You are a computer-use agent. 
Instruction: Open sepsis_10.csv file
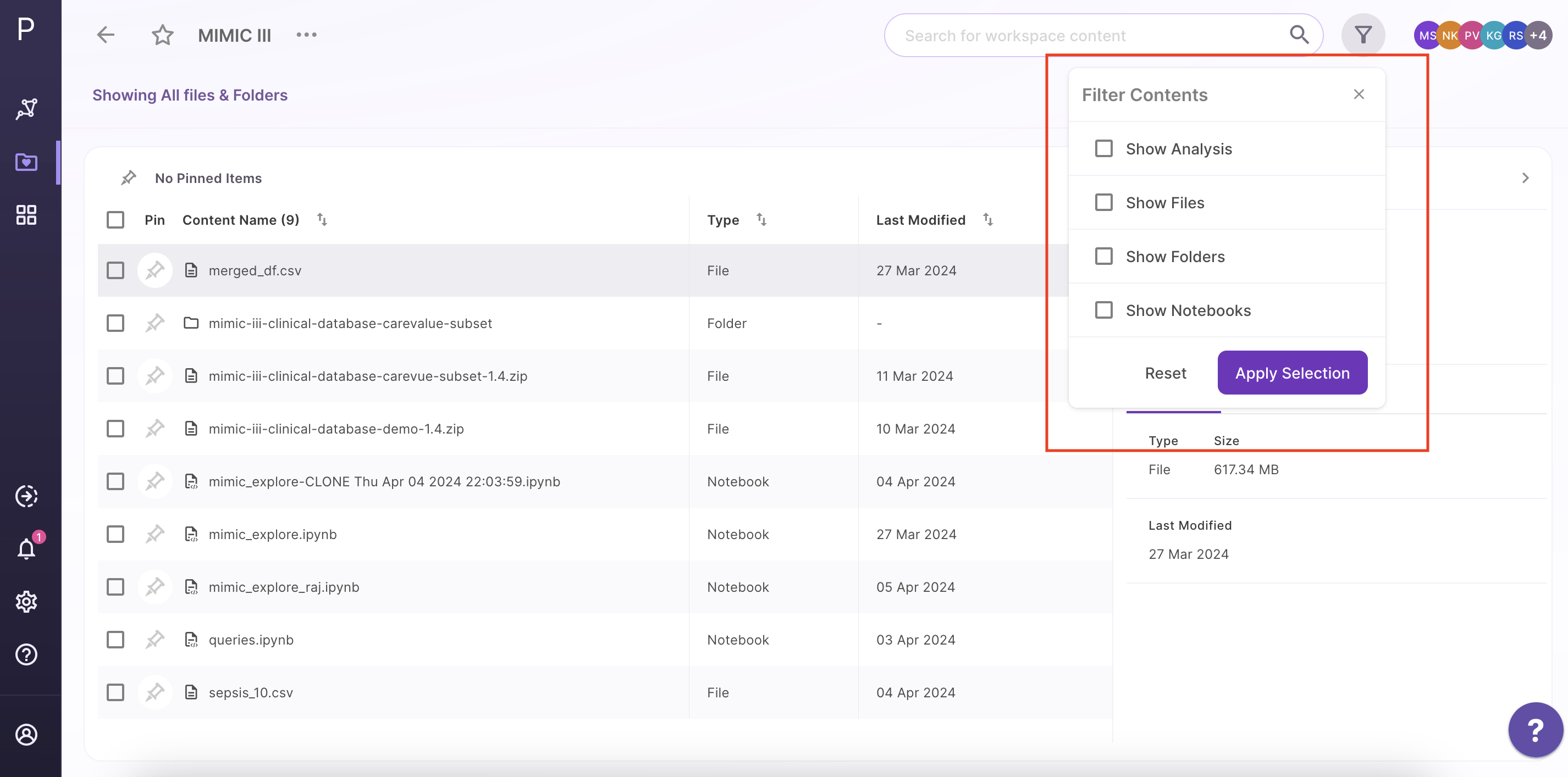point(251,692)
